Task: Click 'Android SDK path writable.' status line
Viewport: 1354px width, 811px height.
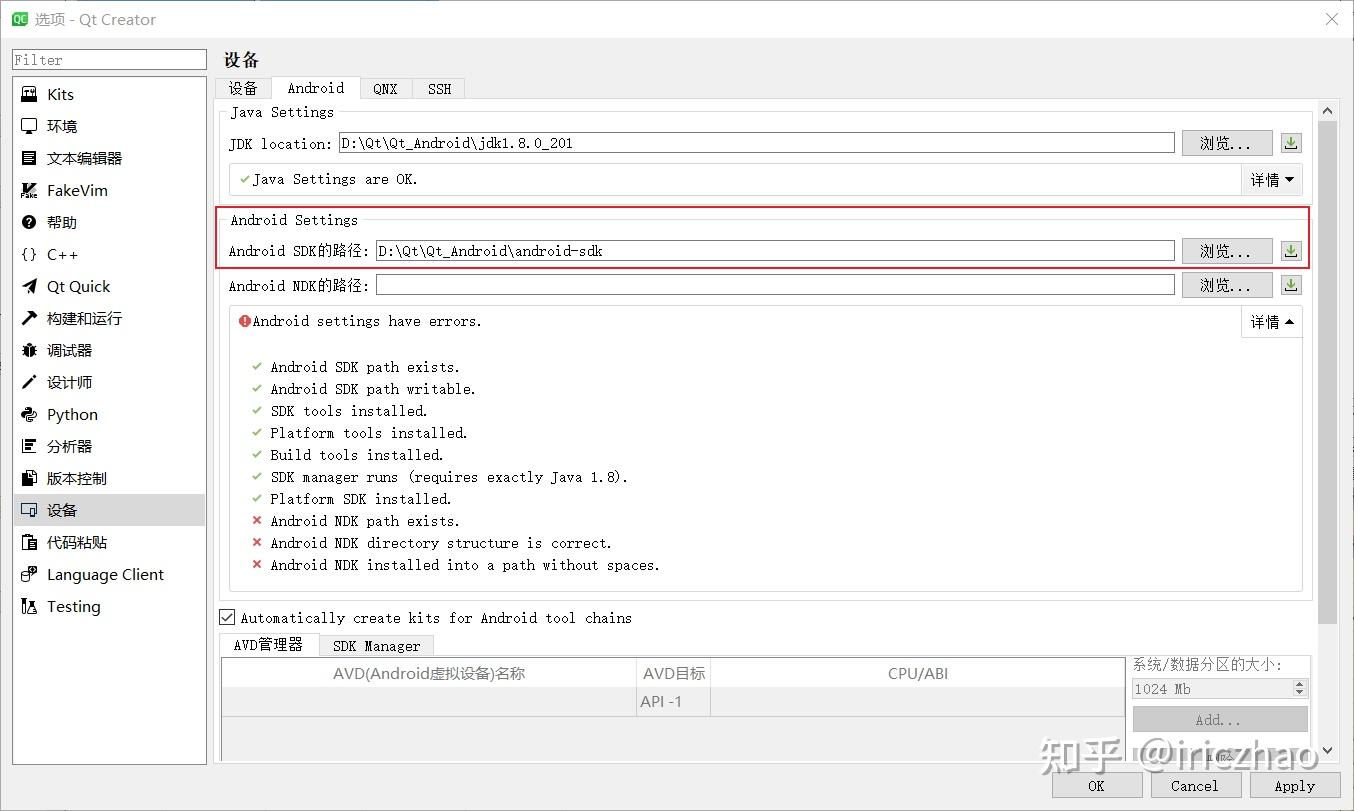Action: tap(373, 389)
